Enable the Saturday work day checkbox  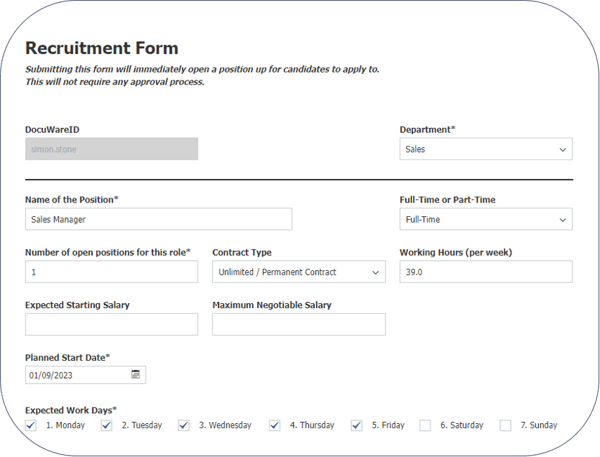point(425,425)
